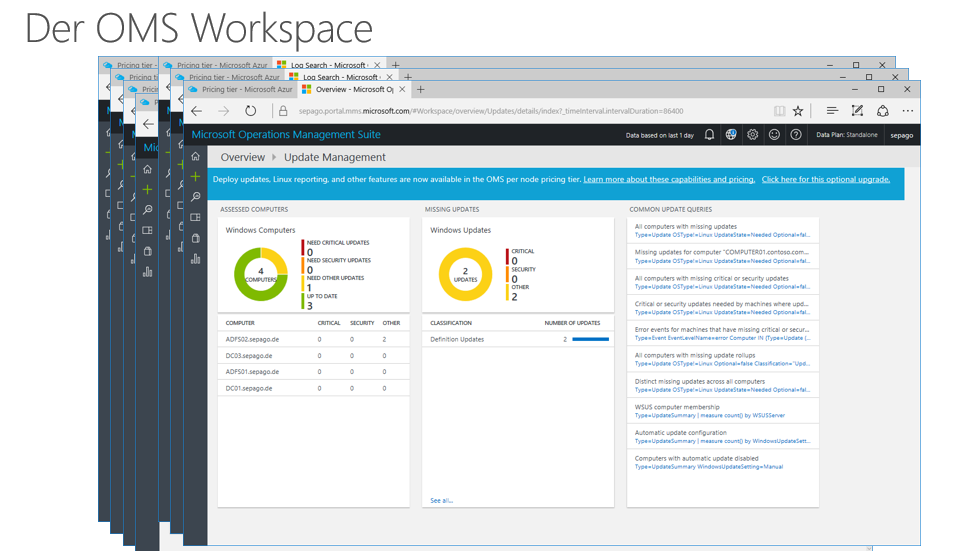Open the Edge hub lines menu
The image size is (973, 551).
[832, 111]
